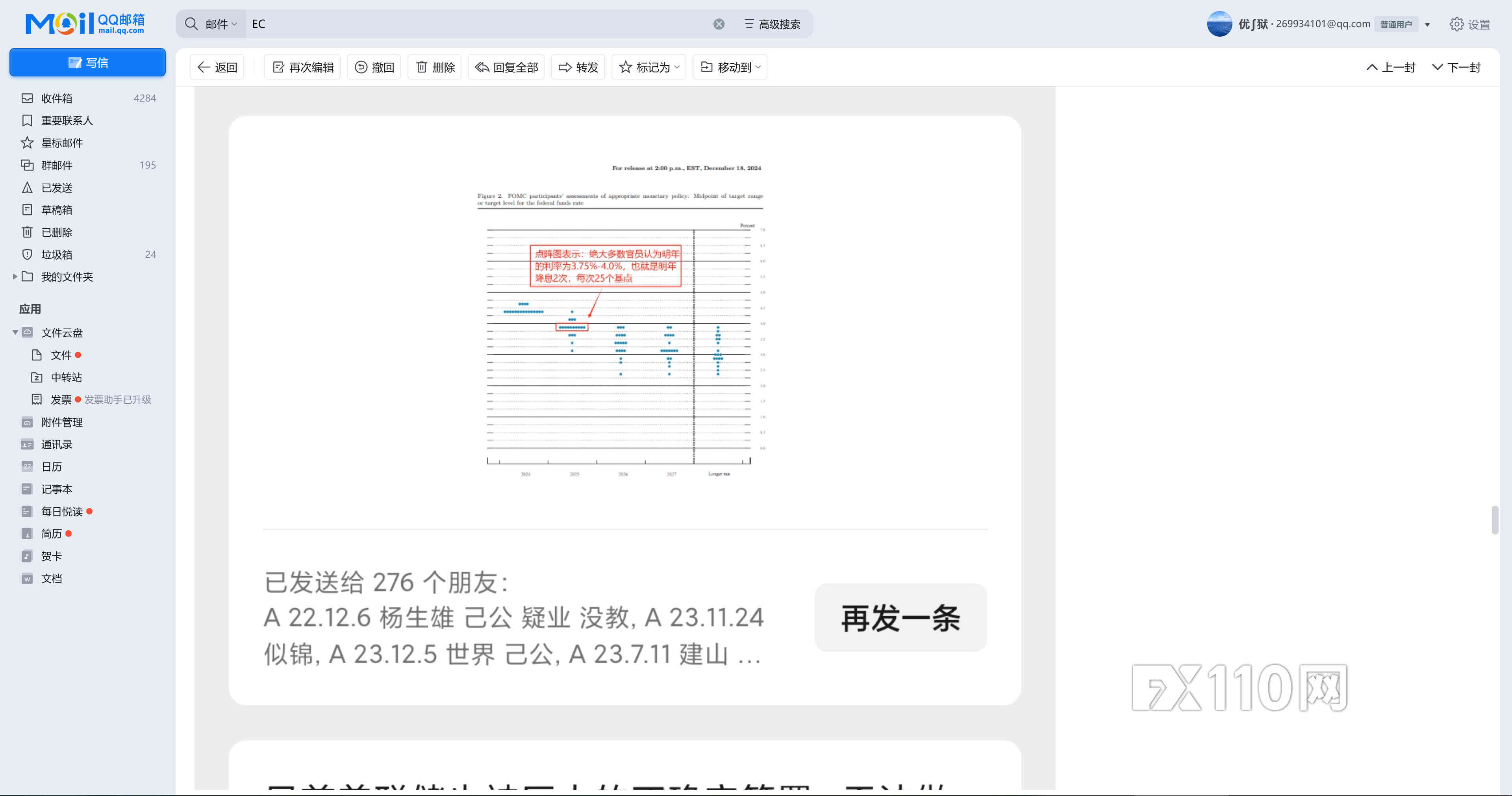The image size is (1512, 796).
Task: Open the 标记为 dropdown
Action: click(x=649, y=67)
